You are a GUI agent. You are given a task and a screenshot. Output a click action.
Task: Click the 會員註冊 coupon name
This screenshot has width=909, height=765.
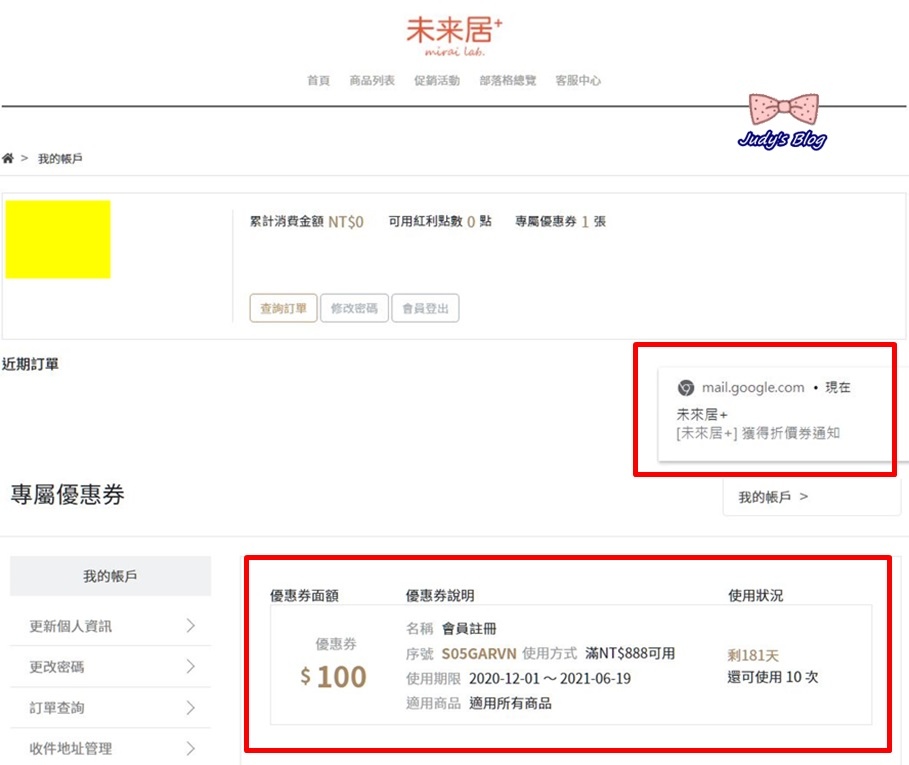coord(469,629)
